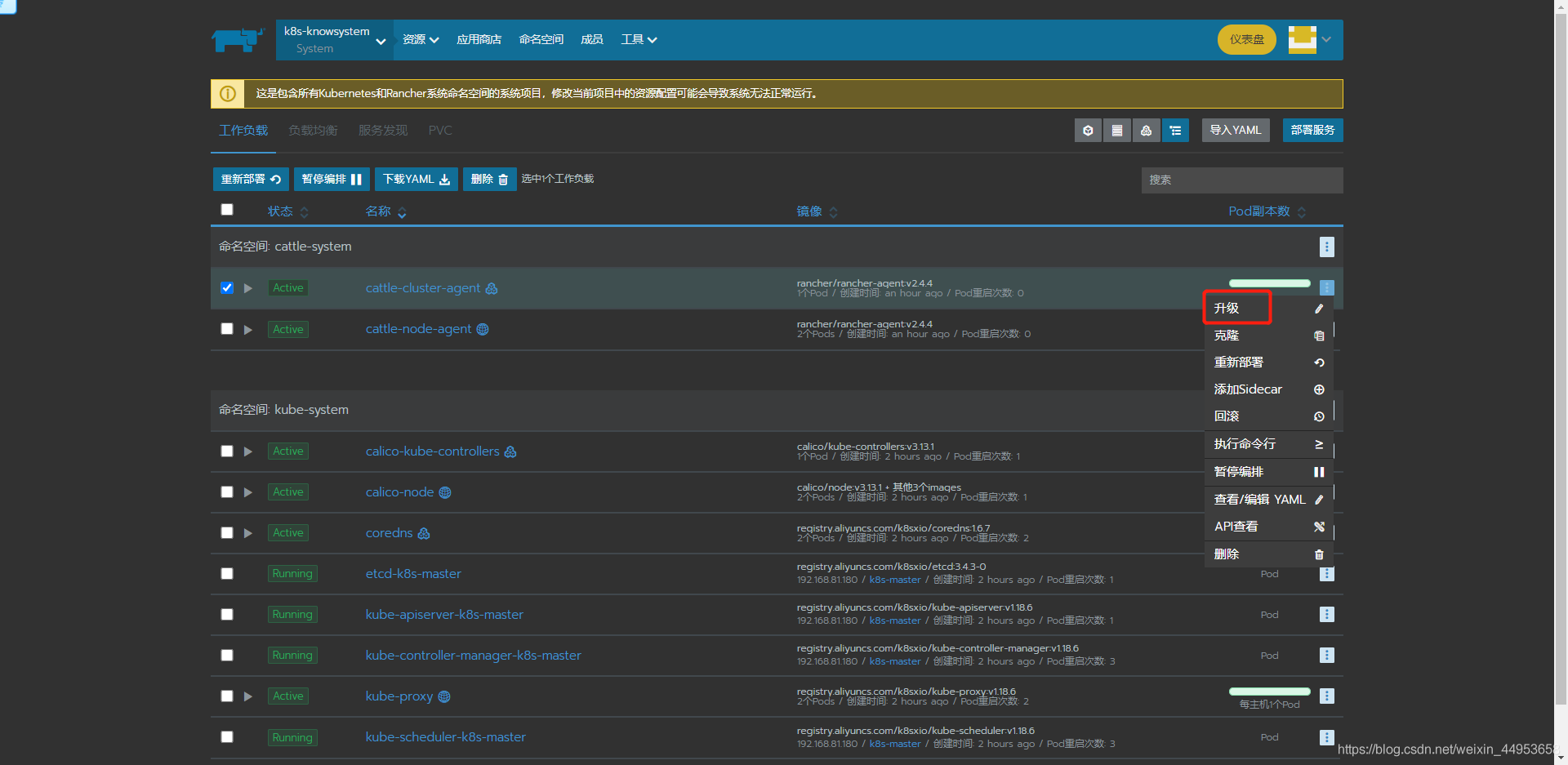Click the 下载YAML button

tap(416, 179)
